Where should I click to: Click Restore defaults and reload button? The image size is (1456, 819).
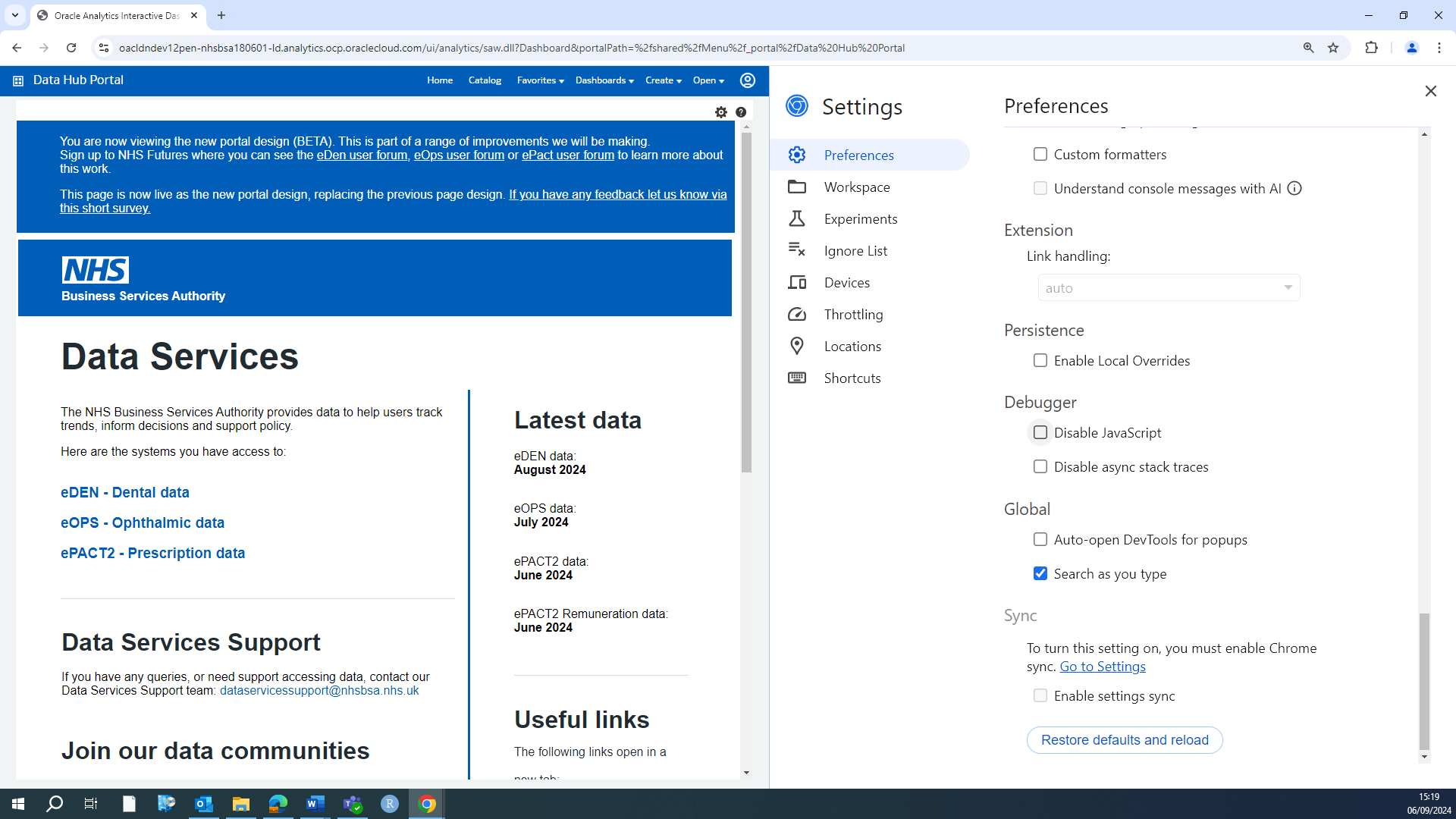(x=1125, y=740)
